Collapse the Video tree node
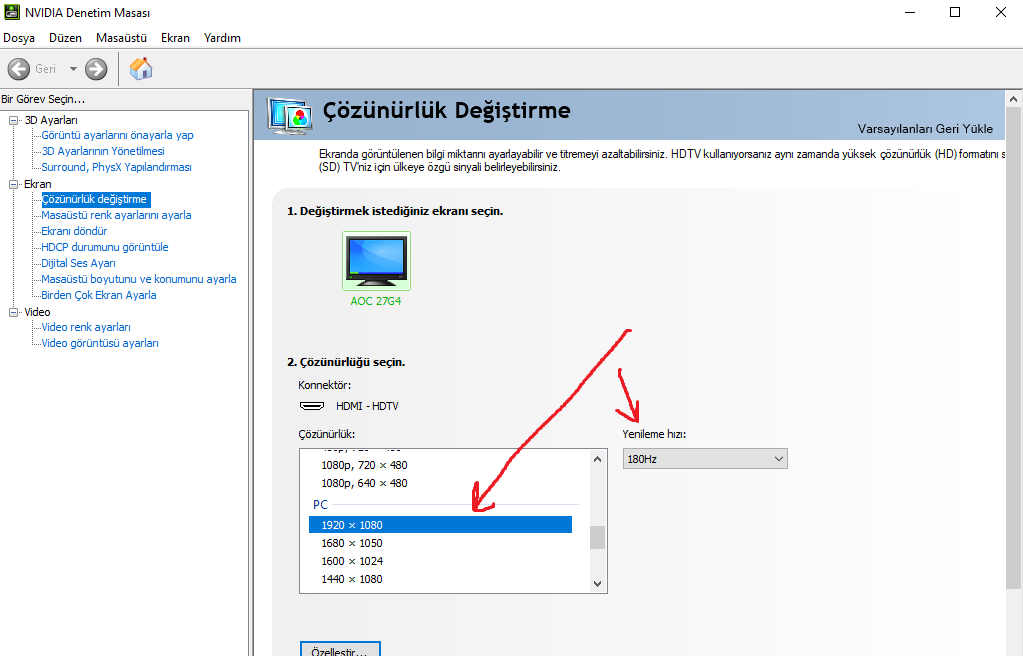This screenshot has width=1023, height=656. [13, 312]
